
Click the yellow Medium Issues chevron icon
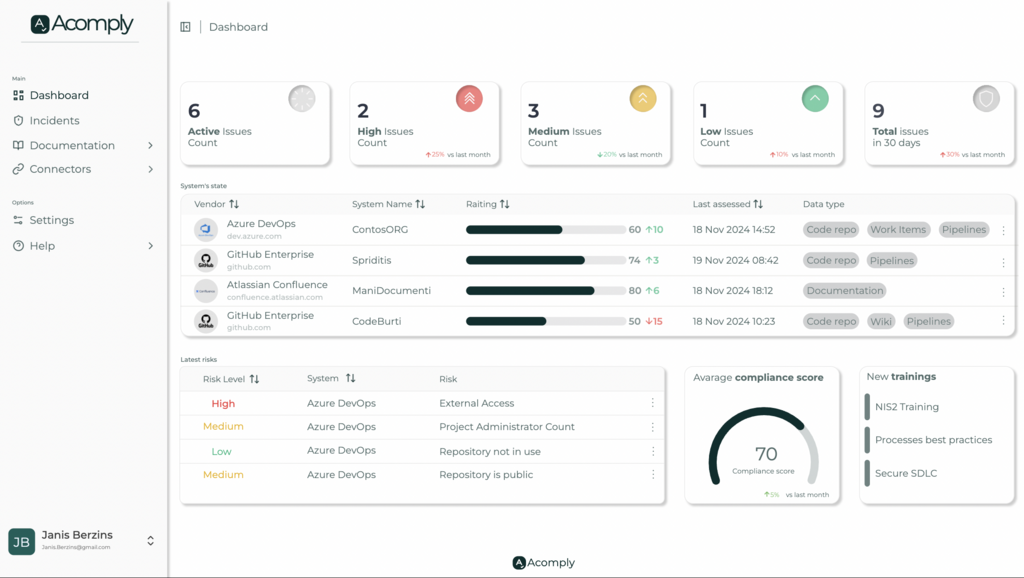(642, 98)
